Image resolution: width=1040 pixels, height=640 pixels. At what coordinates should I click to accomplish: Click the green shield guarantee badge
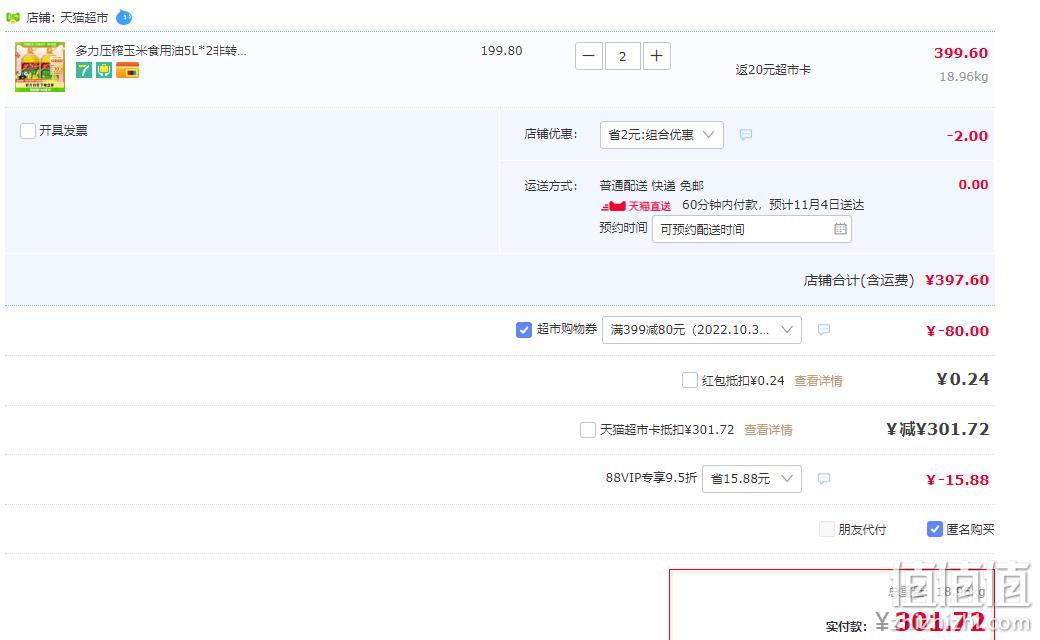click(x=104, y=70)
